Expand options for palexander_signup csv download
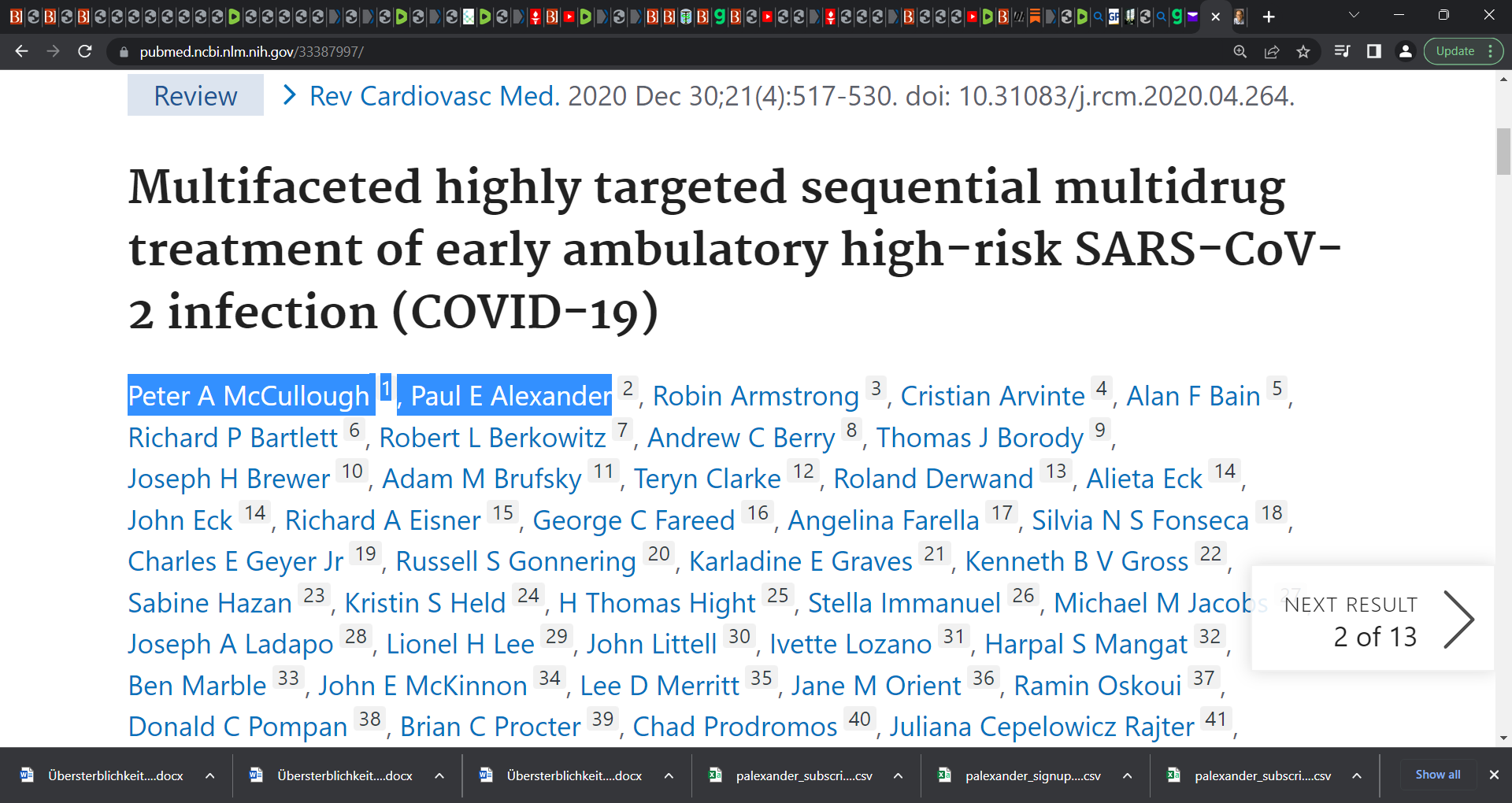1512x803 pixels. 1127,775
